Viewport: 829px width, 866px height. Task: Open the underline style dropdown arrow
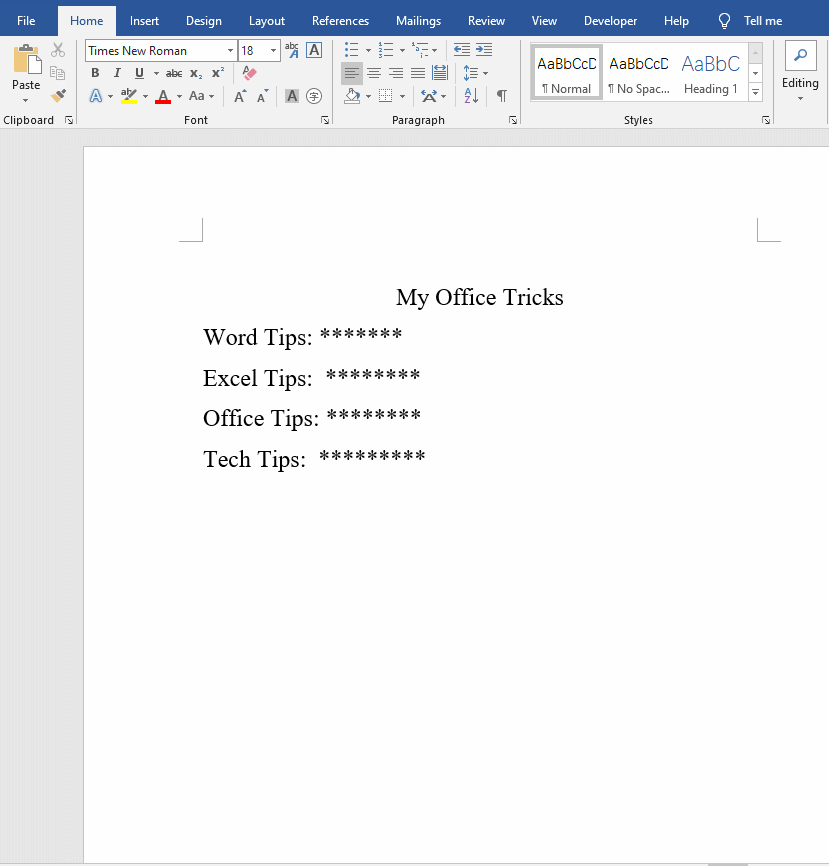point(156,73)
